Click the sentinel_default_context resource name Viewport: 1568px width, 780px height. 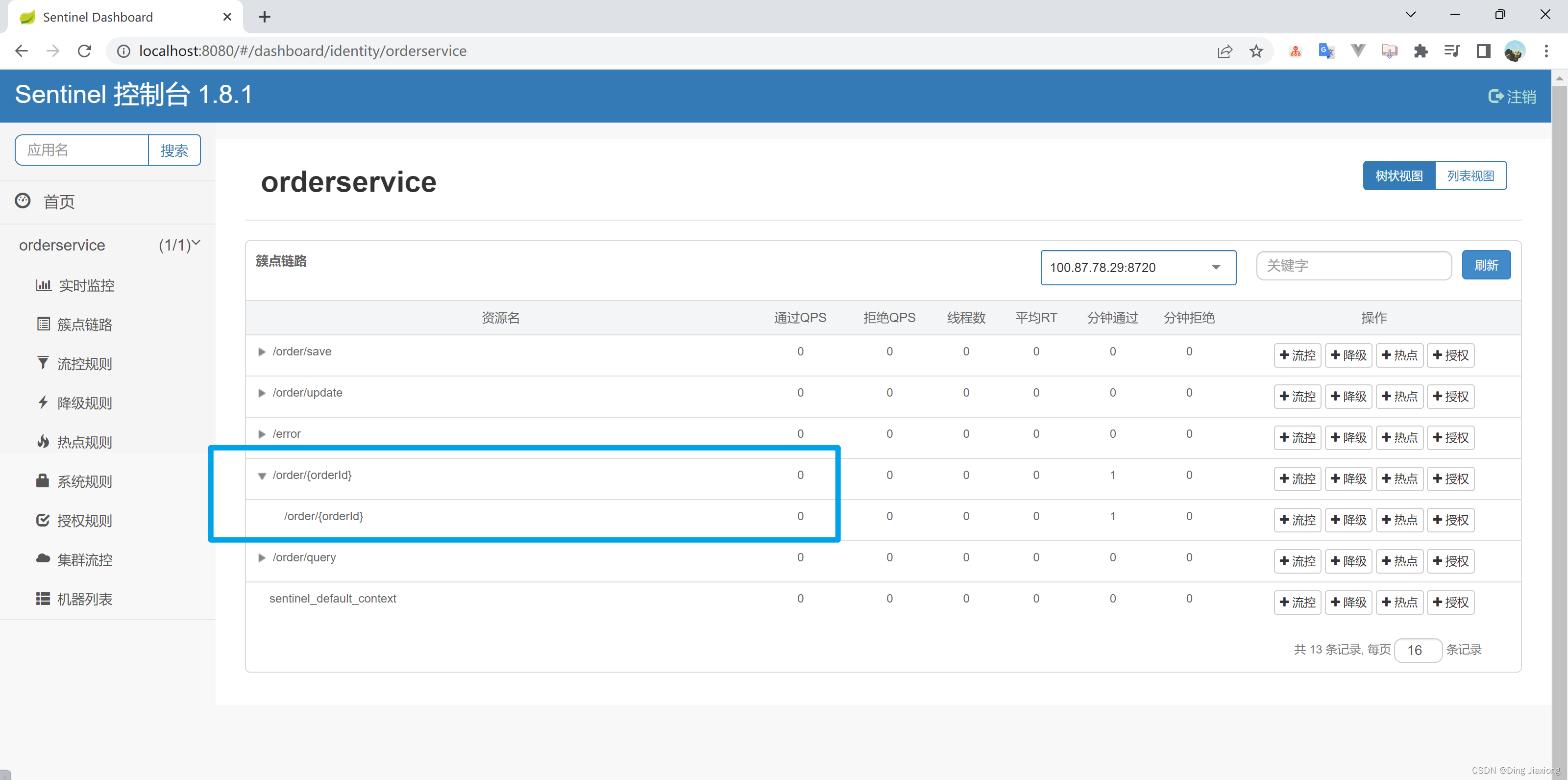(332, 599)
